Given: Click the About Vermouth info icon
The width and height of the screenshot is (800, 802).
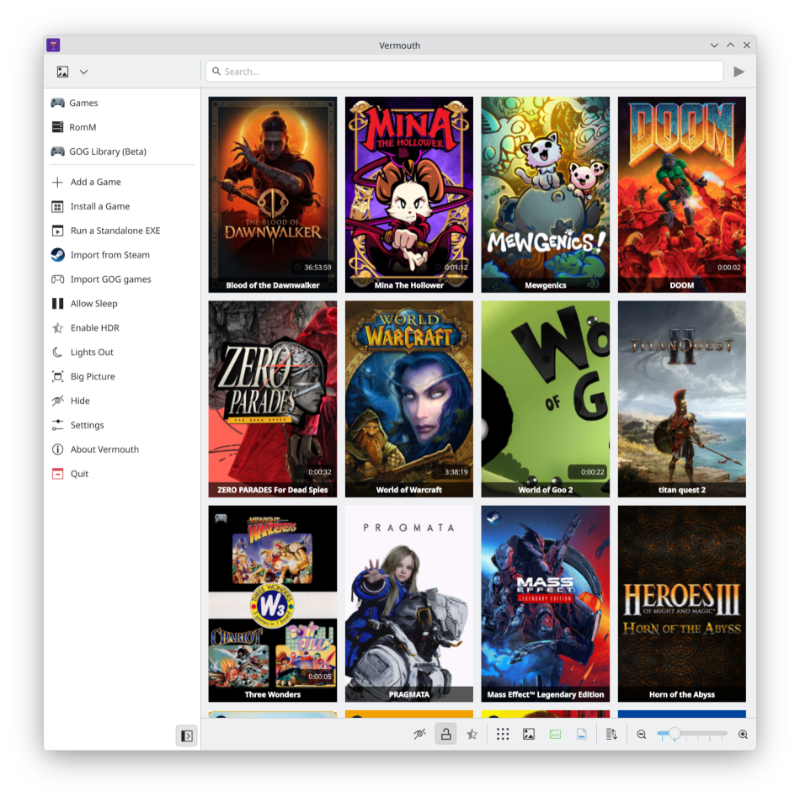Looking at the screenshot, I should 58,449.
